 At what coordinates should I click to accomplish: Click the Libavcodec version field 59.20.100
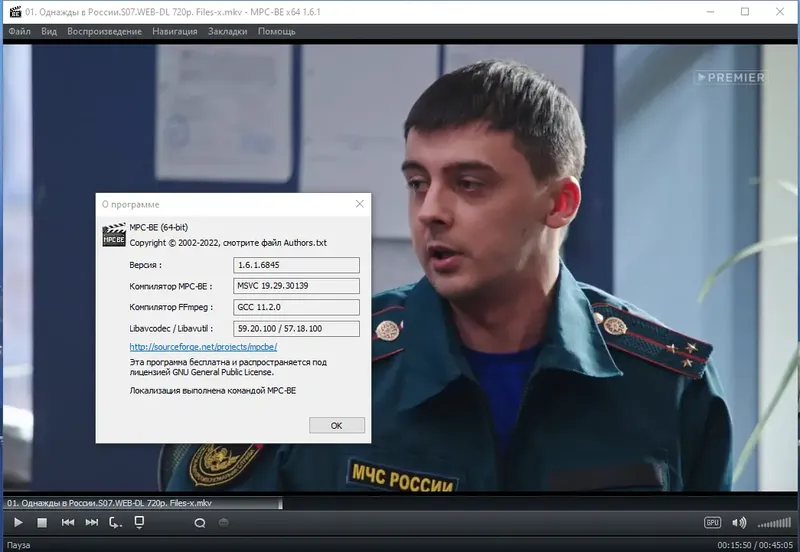pyautogui.click(x=296, y=329)
